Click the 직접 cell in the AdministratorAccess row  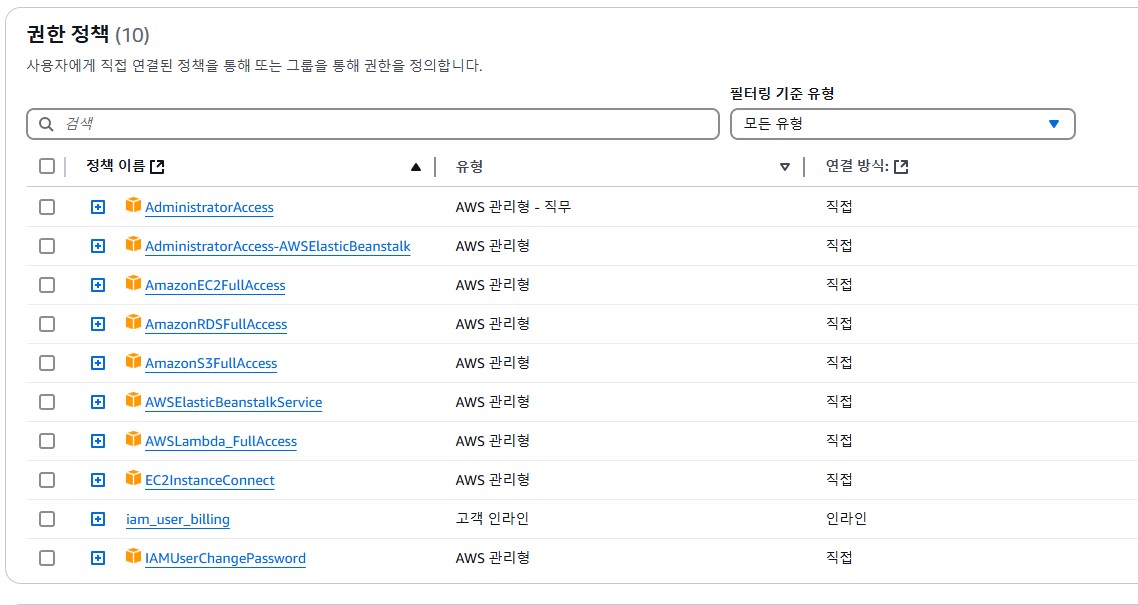point(839,207)
